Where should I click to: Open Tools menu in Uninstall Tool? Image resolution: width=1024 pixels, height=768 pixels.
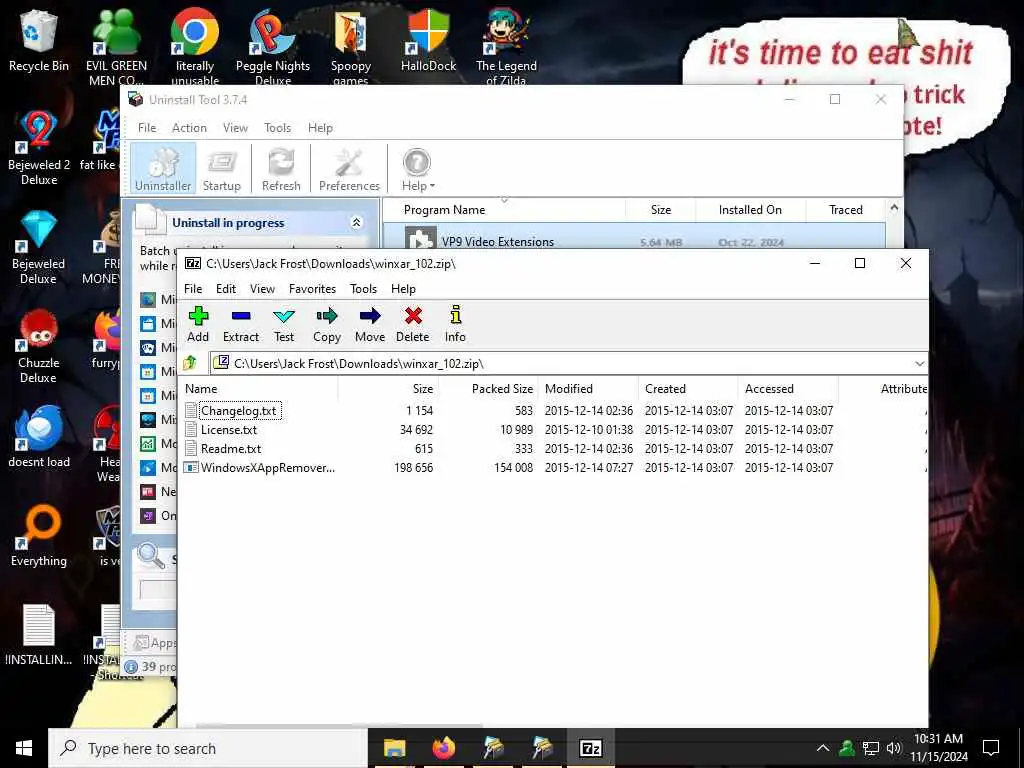[278, 128]
